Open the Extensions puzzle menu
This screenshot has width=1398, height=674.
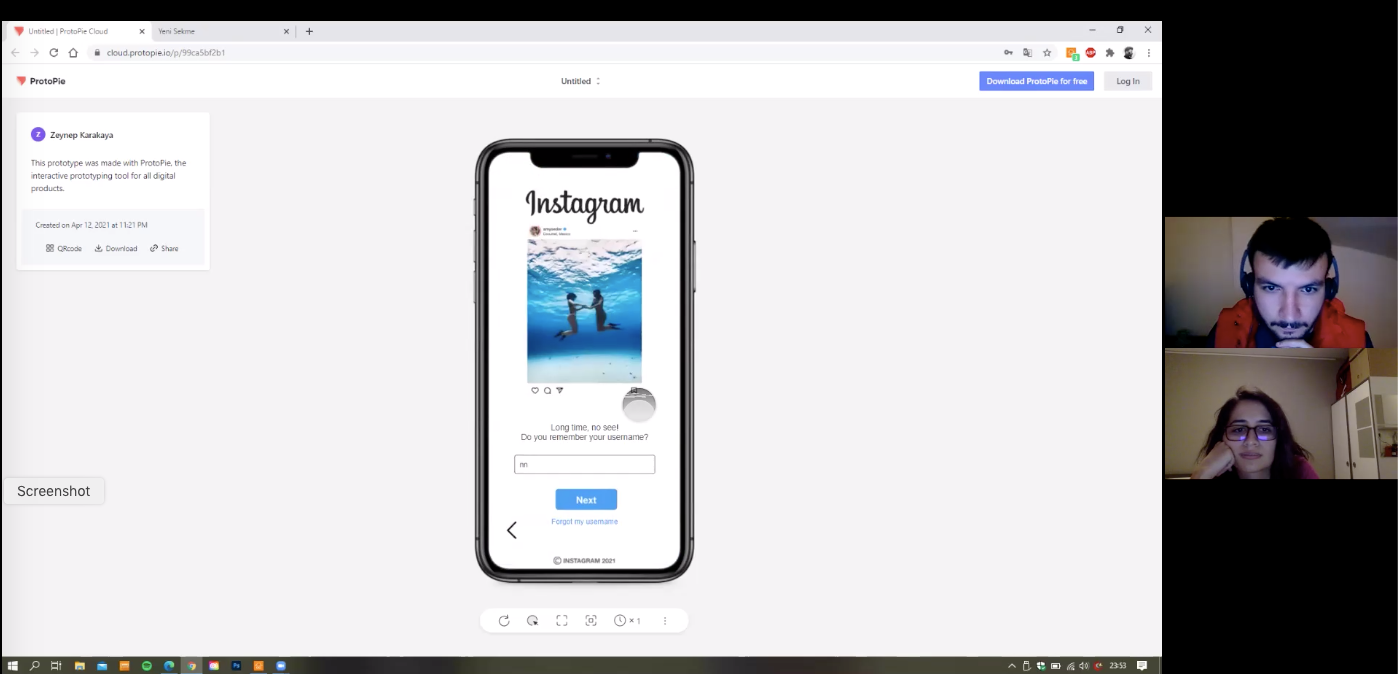click(1110, 53)
